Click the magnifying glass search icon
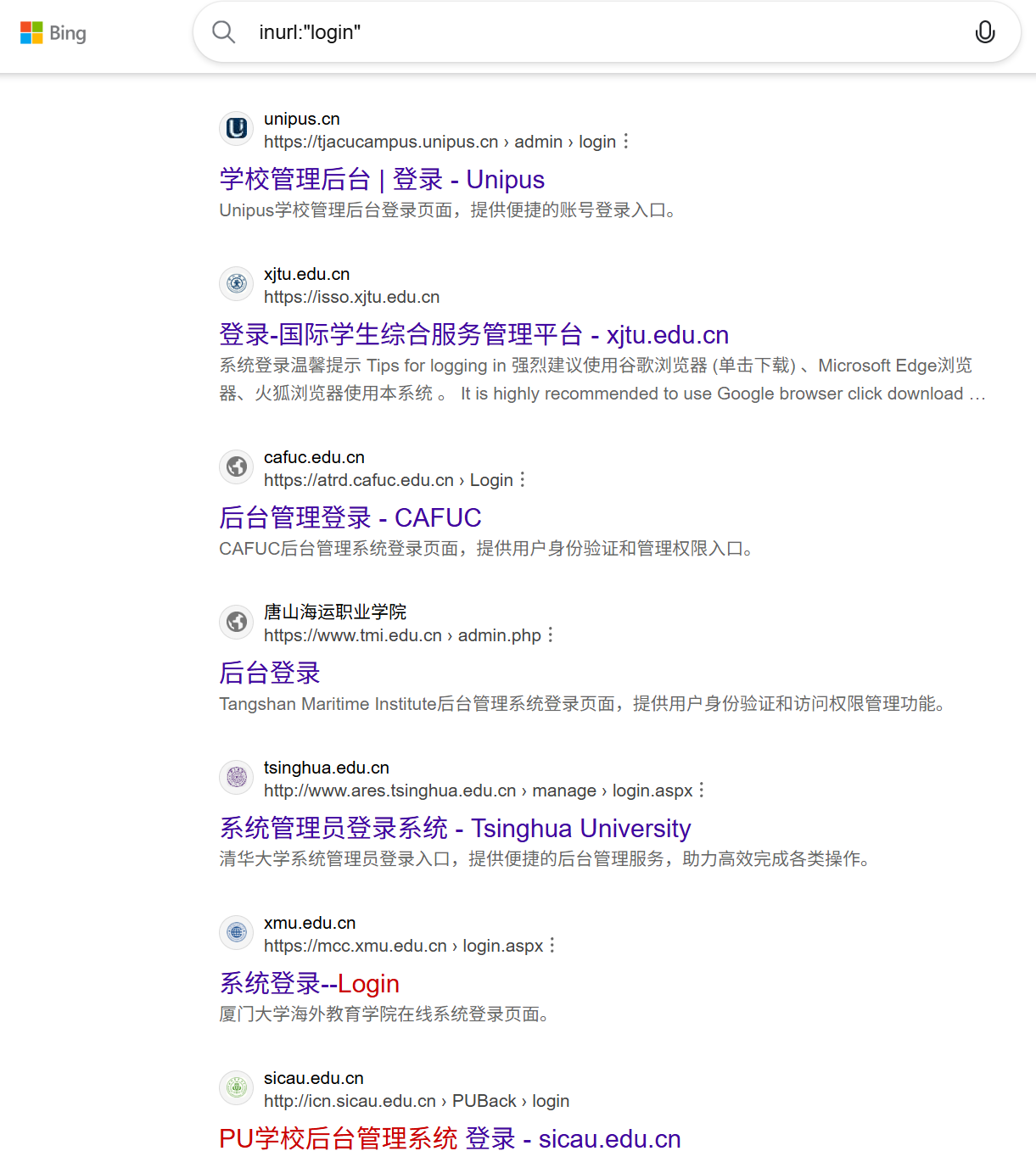This screenshot has height=1151, width=1036. [x=223, y=32]
